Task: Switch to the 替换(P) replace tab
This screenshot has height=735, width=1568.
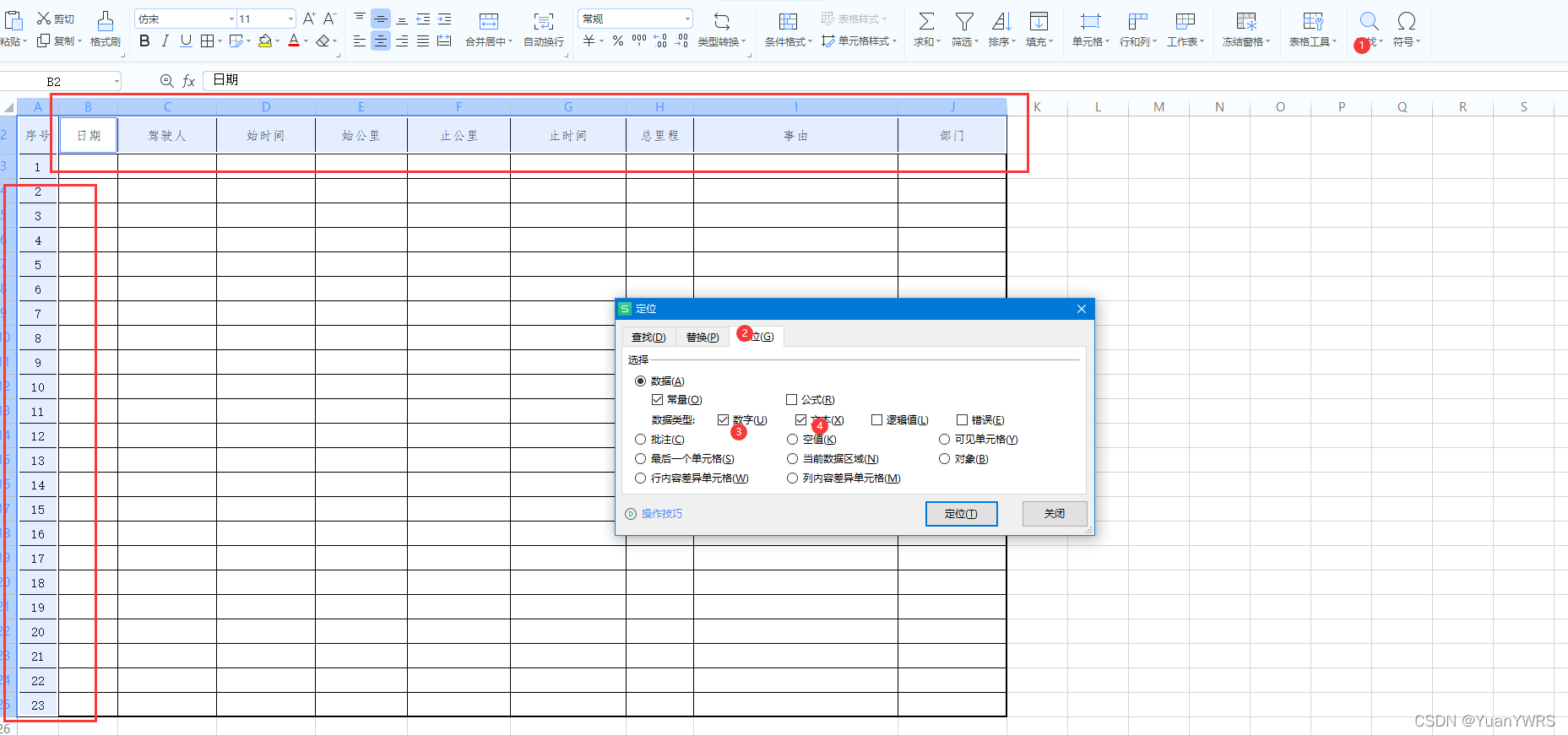Action: [703, 338]
